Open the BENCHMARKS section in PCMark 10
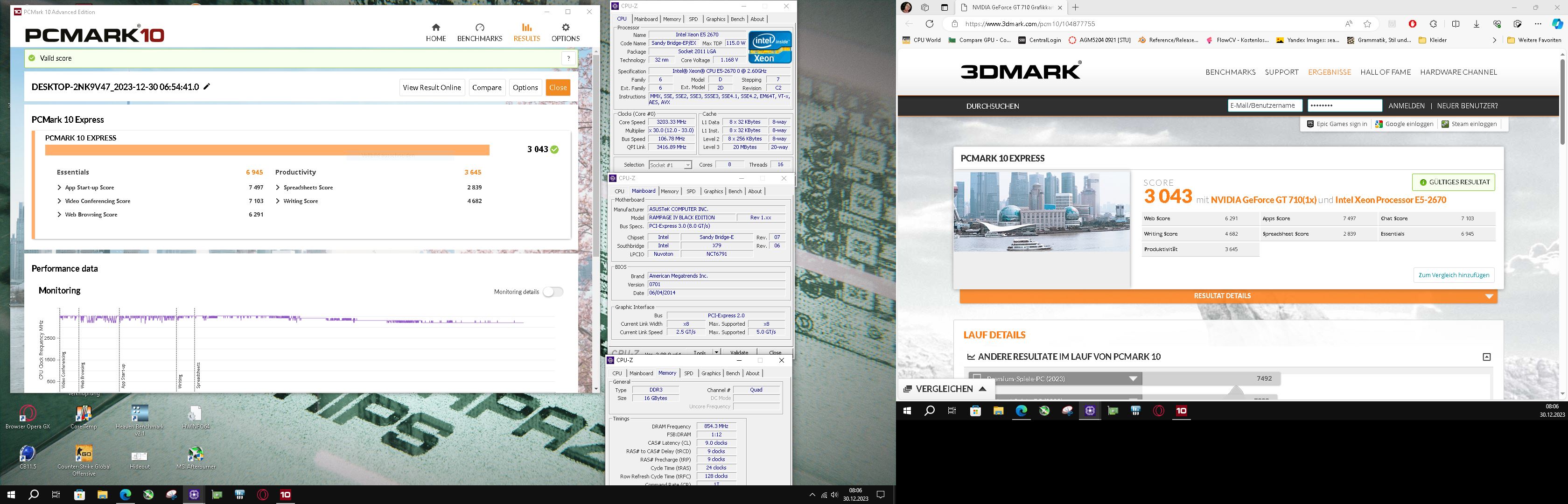The width and height of the screenshot is (1568, 504). pyautogui.click(x=480, y=33)
